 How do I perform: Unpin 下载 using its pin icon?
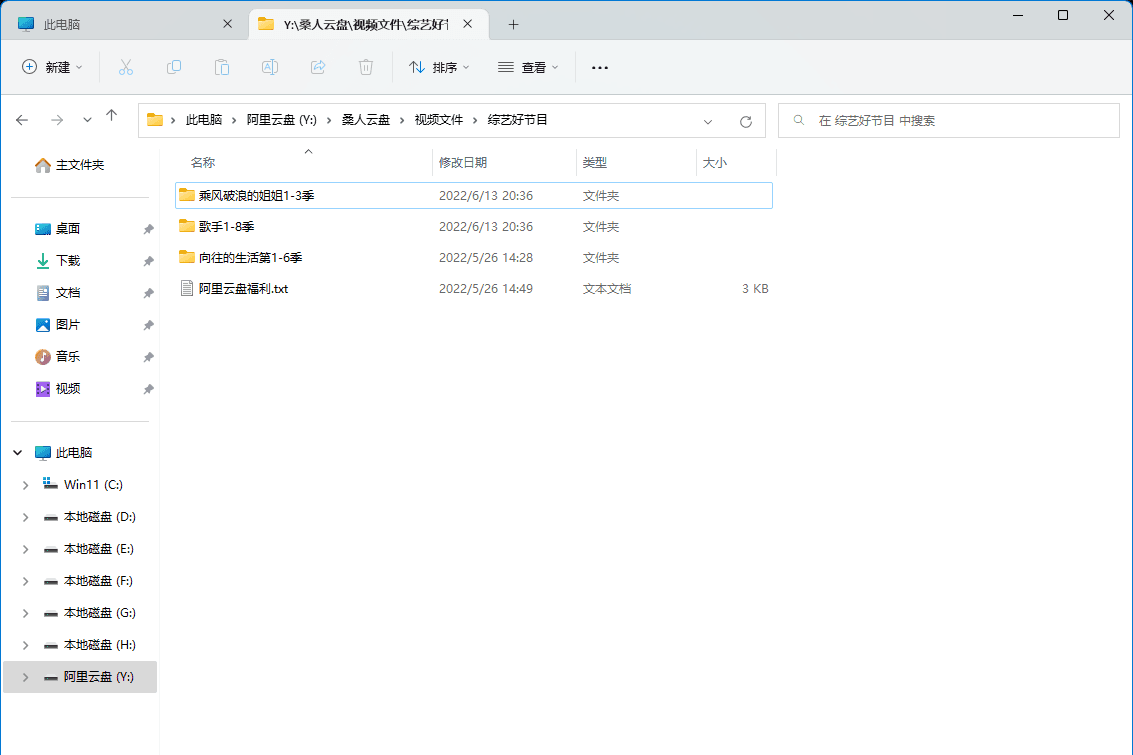(148, 261)
